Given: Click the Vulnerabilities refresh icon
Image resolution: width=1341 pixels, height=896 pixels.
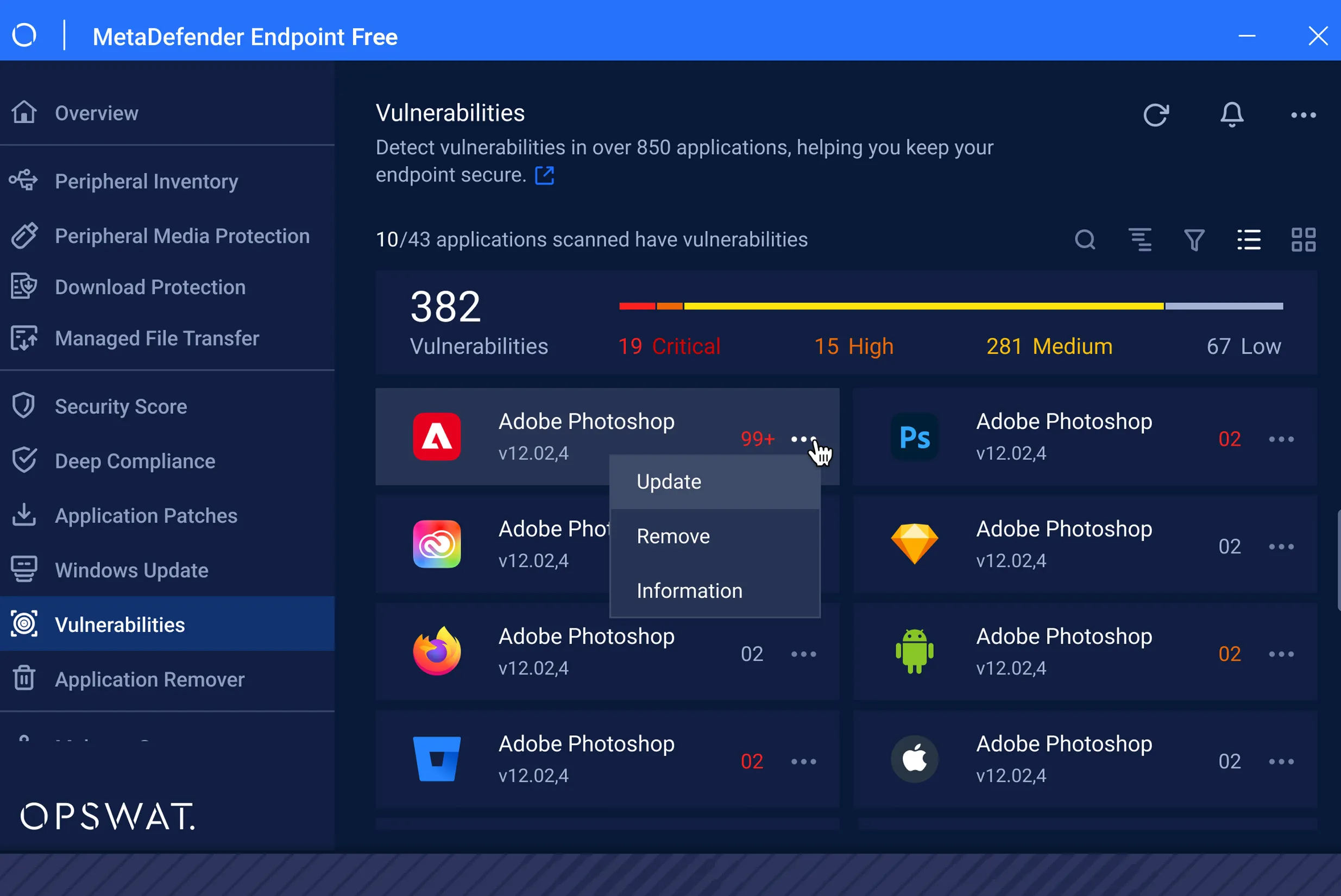Looking at the screenshot, I should (1156, 115).
